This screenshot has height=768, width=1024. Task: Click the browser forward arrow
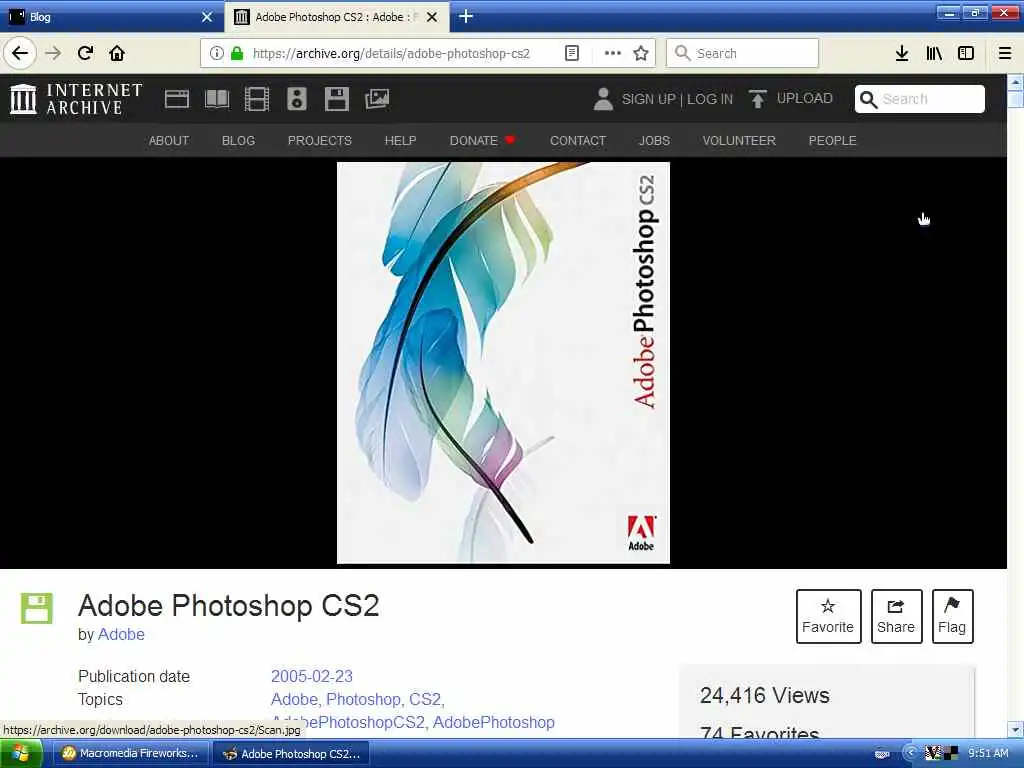[x=53, y=53]
